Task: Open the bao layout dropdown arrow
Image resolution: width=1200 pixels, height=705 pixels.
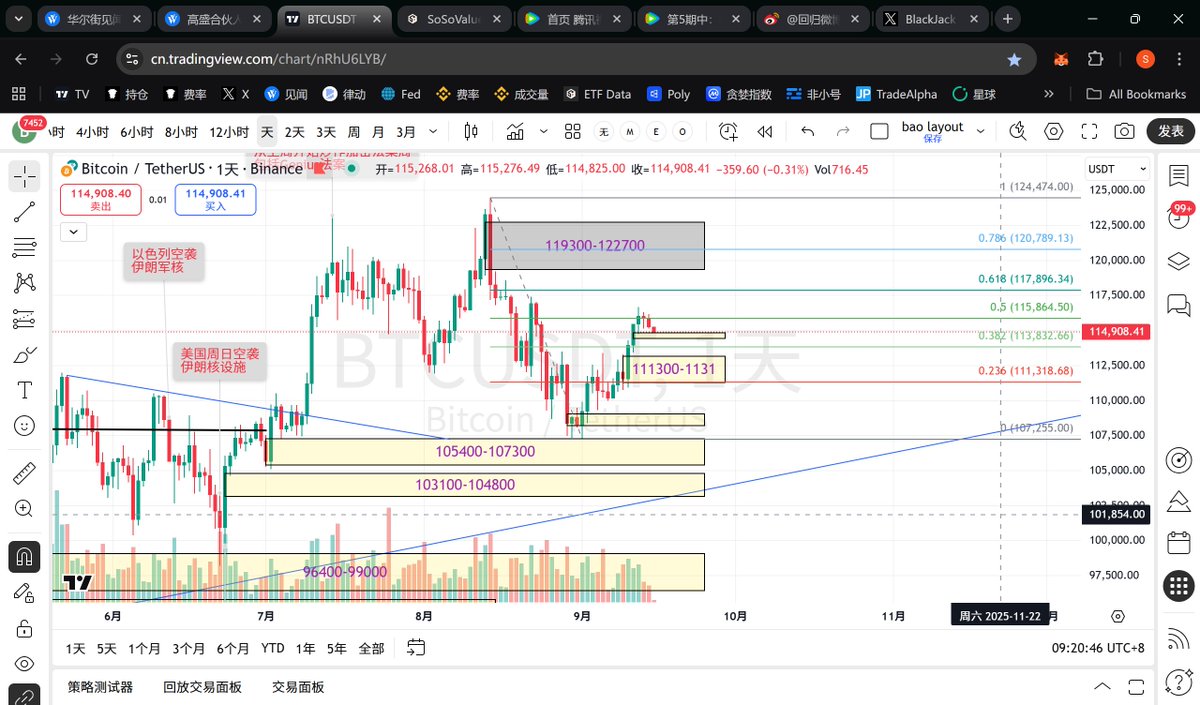Action: point(981,131)
